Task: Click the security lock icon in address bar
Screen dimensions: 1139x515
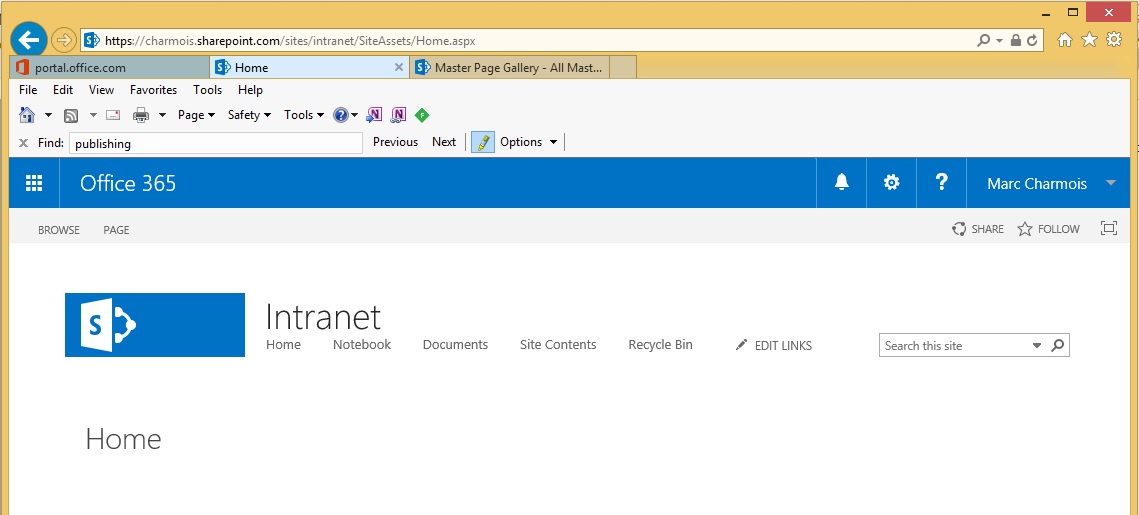Action: tap(1016, 41)
